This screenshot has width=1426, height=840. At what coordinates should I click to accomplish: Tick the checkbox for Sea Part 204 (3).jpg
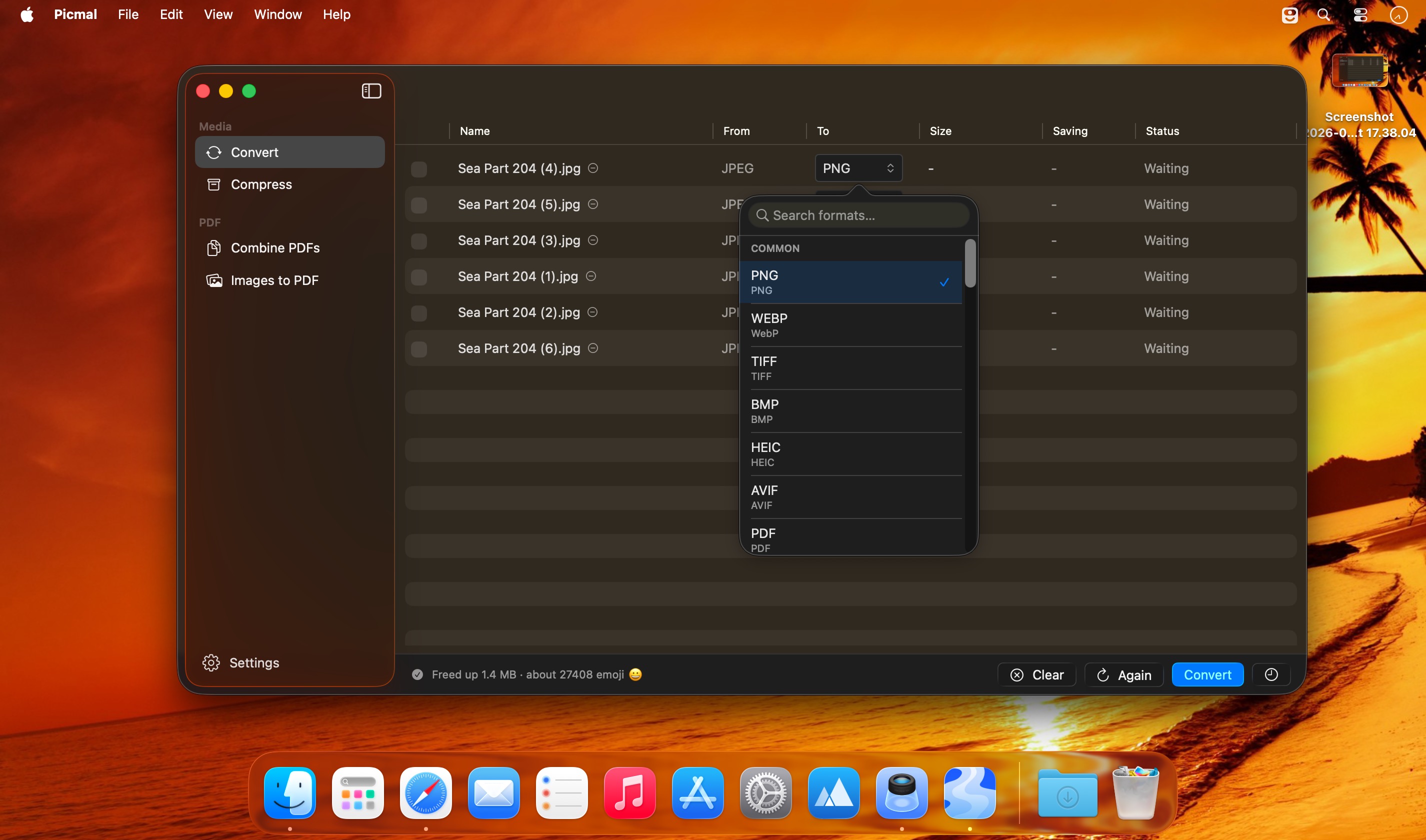(418, 240)
